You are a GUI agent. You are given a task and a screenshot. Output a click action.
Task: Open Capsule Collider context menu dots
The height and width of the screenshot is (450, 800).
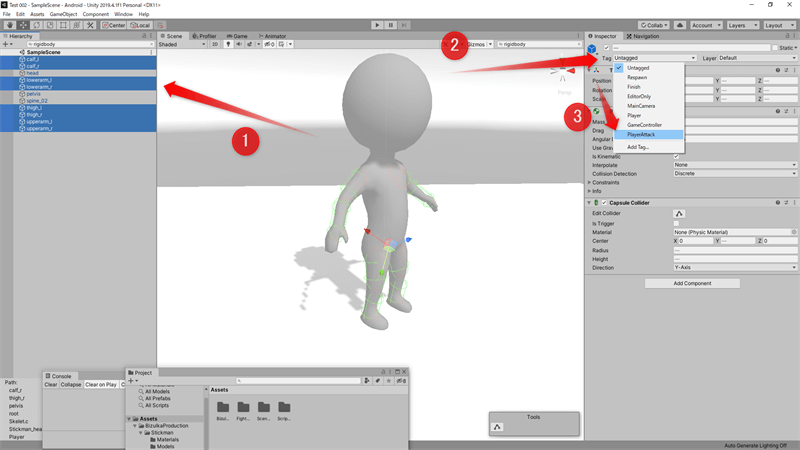click(794, 203)
